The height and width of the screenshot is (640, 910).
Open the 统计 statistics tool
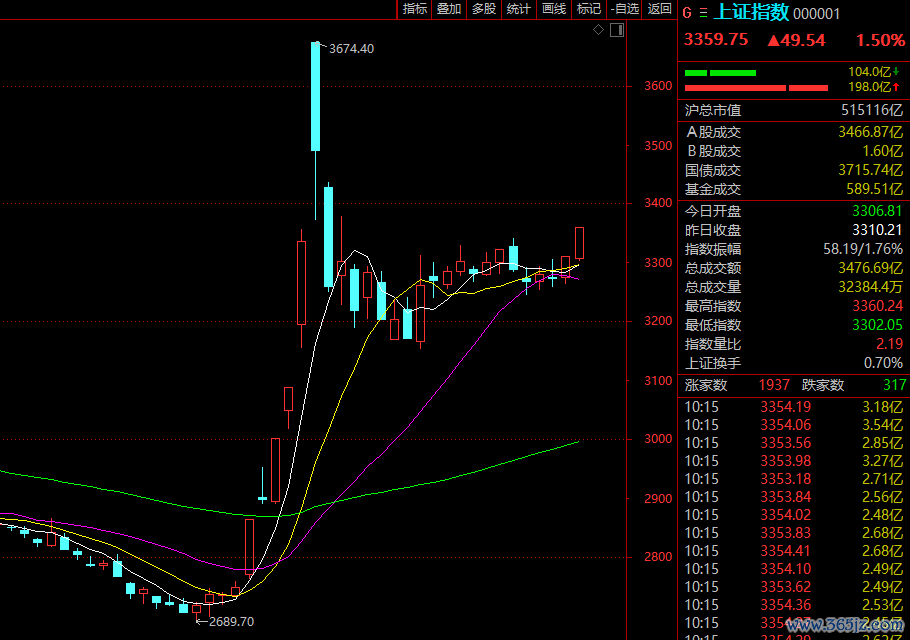[x=518, y=9]
